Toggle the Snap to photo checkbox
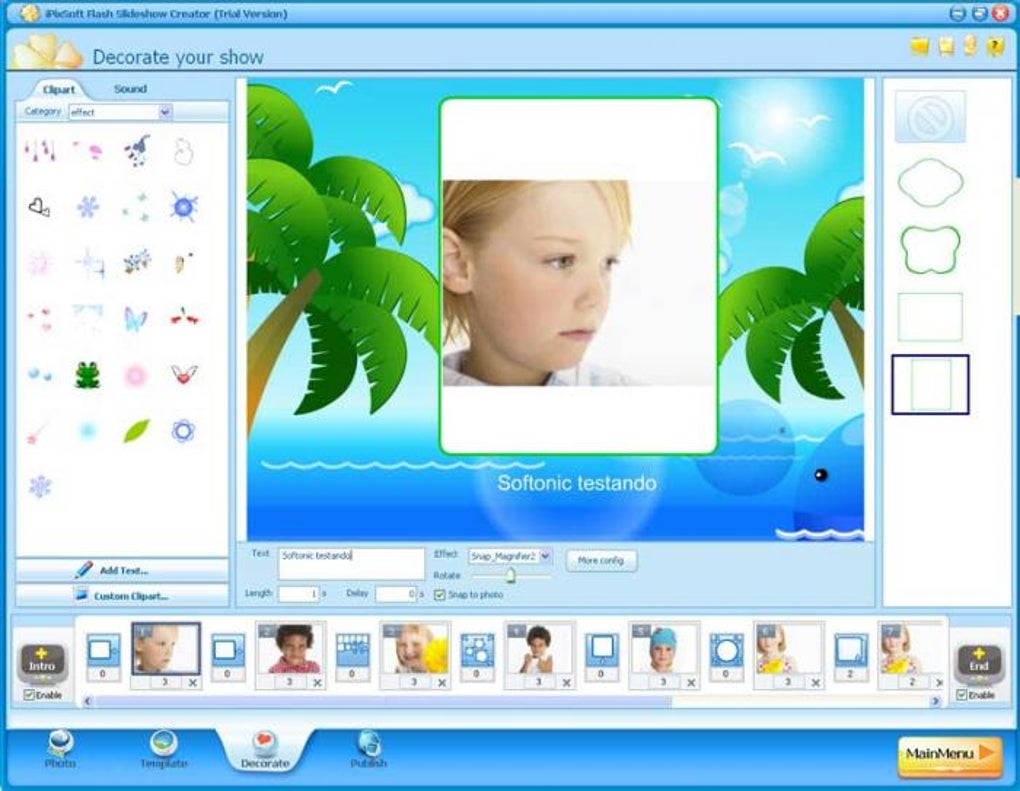 click(x=441, y=592)
